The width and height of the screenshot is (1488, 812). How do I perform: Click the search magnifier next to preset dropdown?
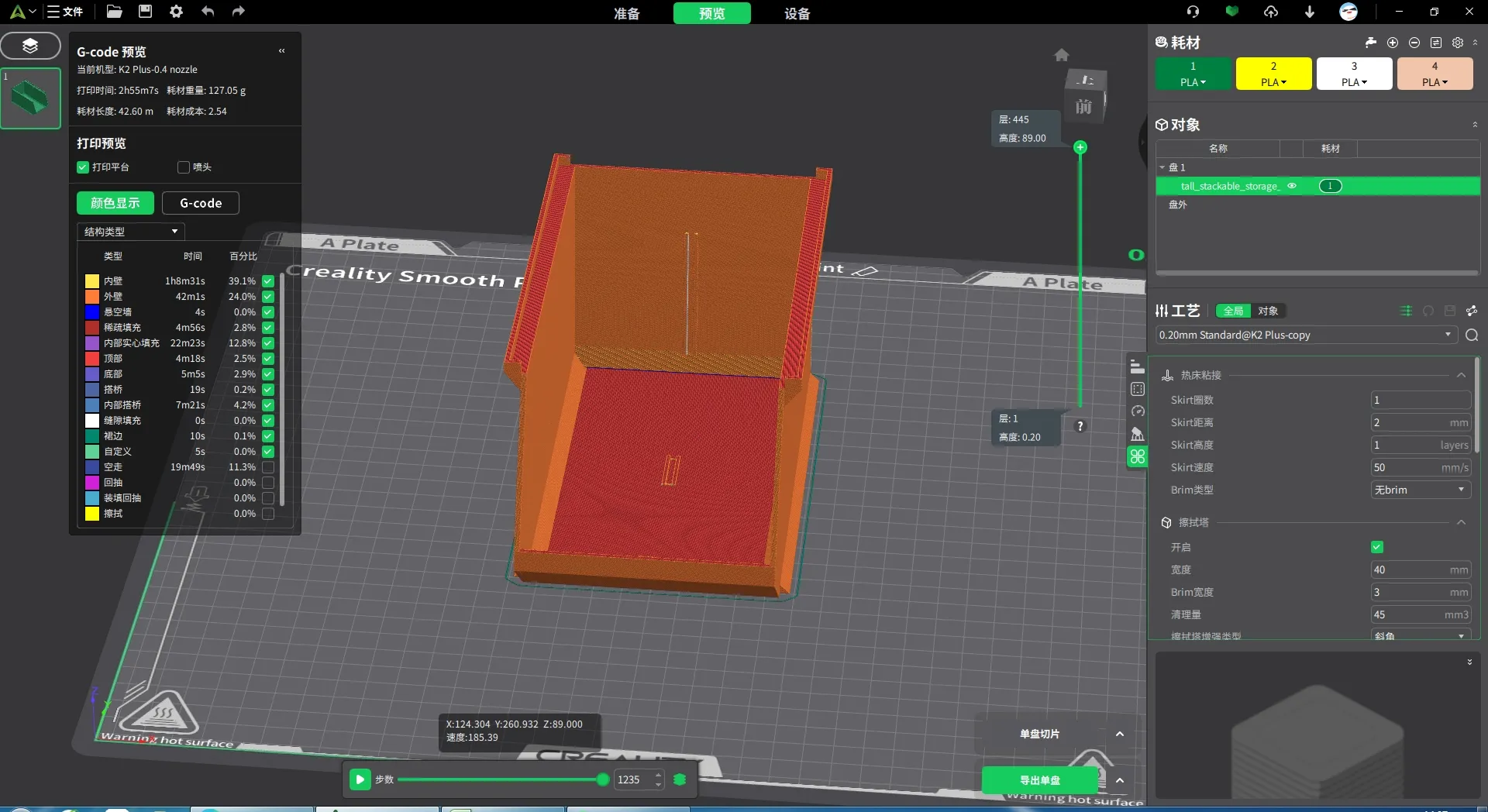[x=1472, y=335]
